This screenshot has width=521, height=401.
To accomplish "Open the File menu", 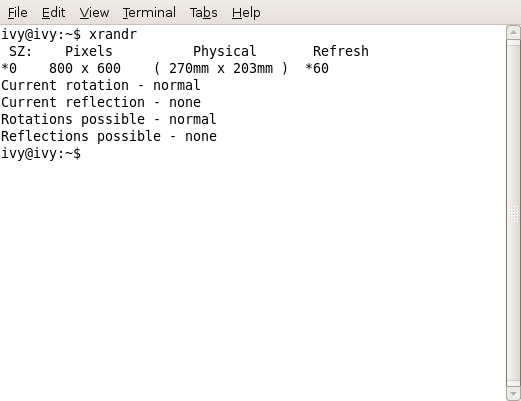I will tap(17, 13).
